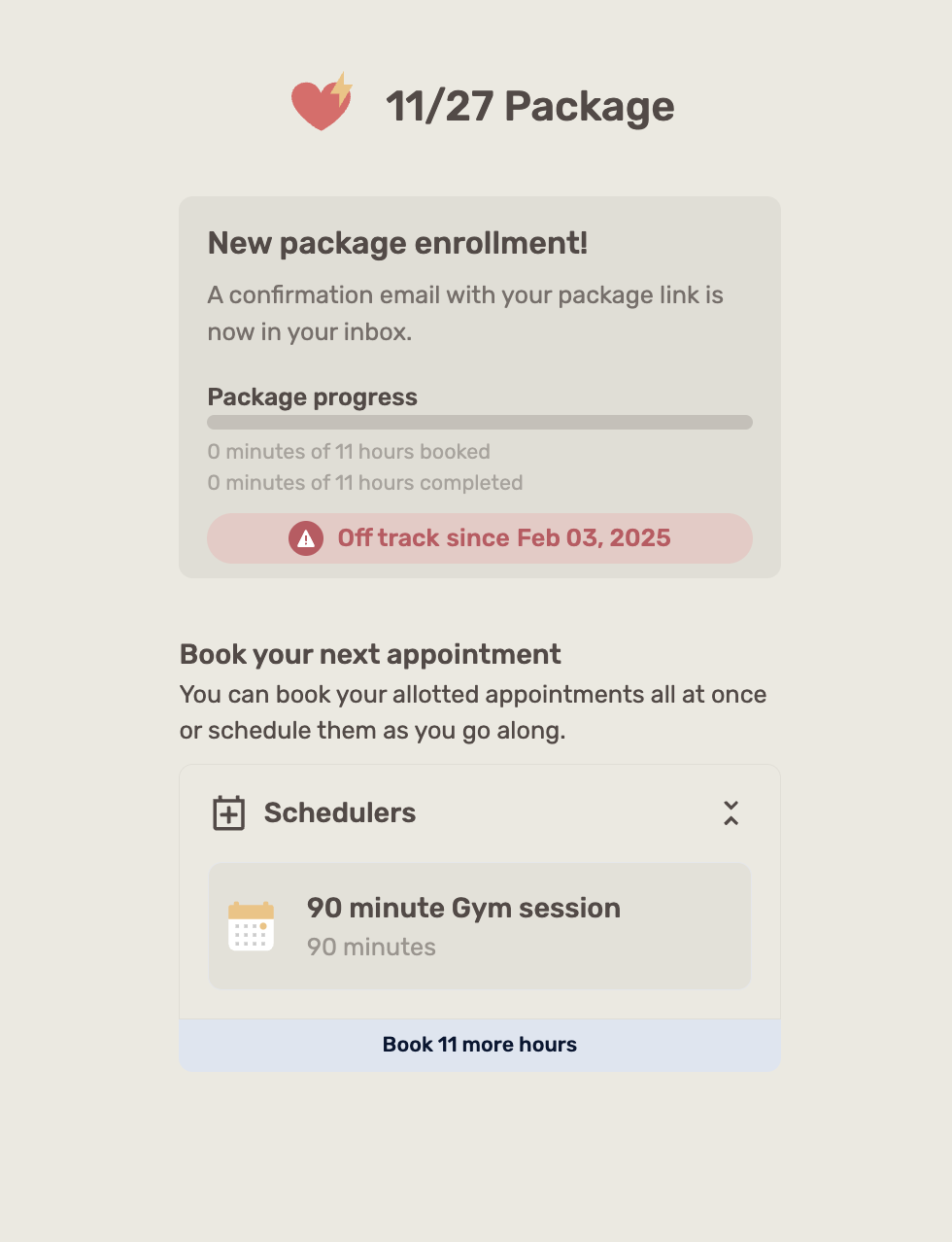The width and height of the screenshot is (952, 1242).
Task: Click the Book your next appointment heading
Action: pyautogui.click(x=370, y=654)
